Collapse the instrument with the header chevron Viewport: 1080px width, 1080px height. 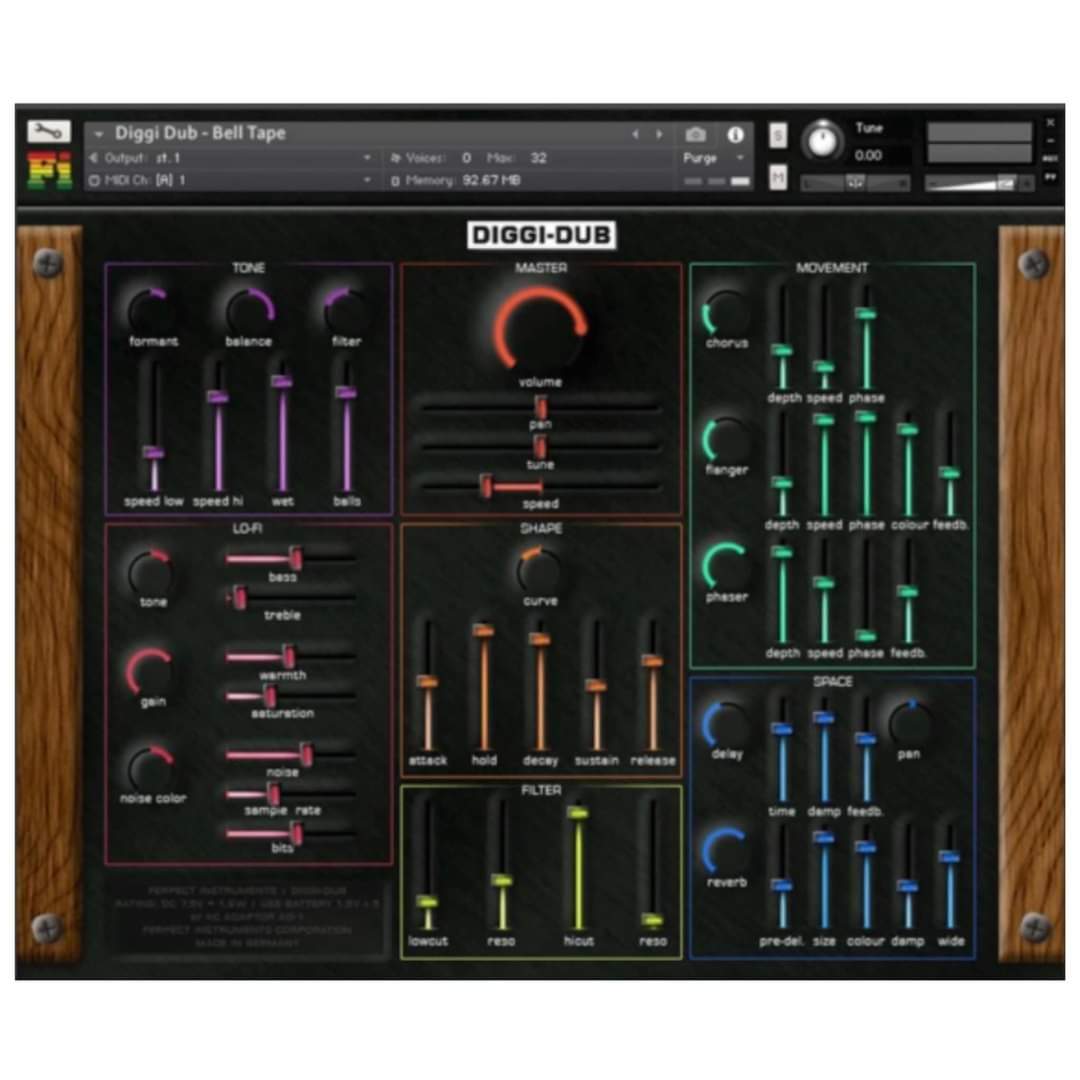(x=97, y=133)
